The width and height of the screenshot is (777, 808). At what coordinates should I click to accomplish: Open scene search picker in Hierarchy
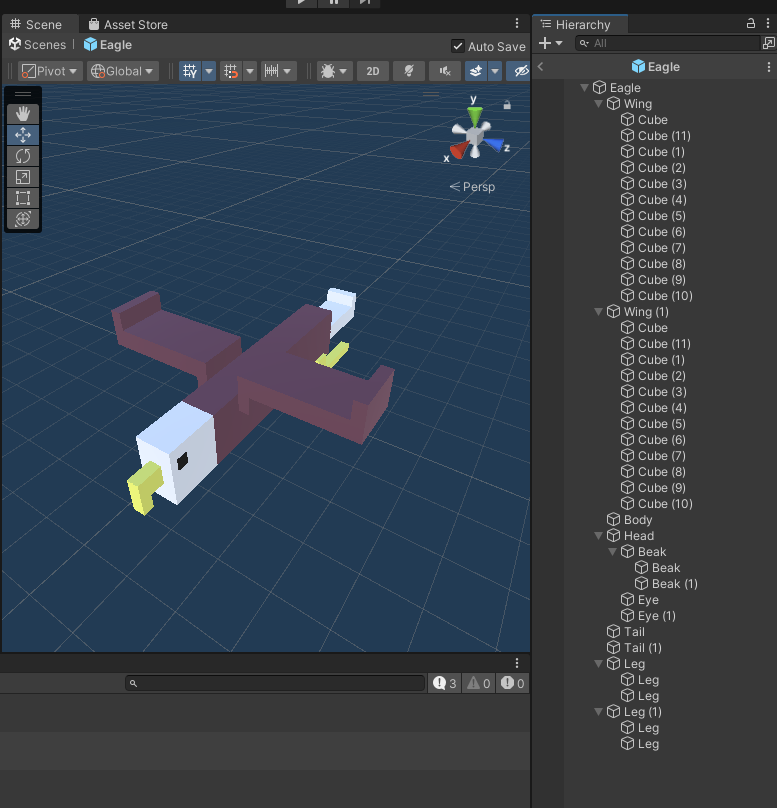click(768, 43)
